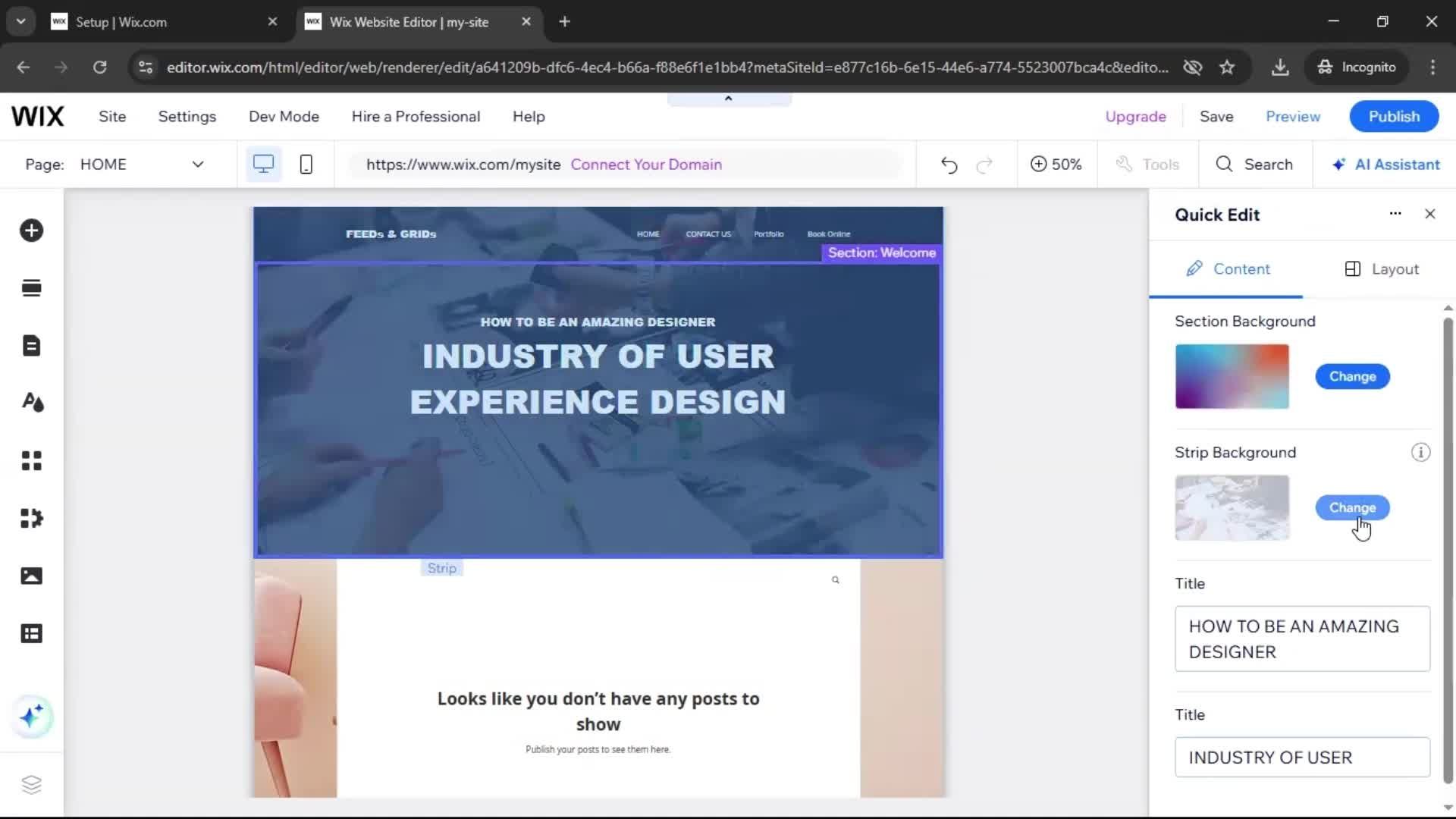Select CONTACT US in site menu
The width and height of the screenshot is (1456, 819).
click(708, 234)
